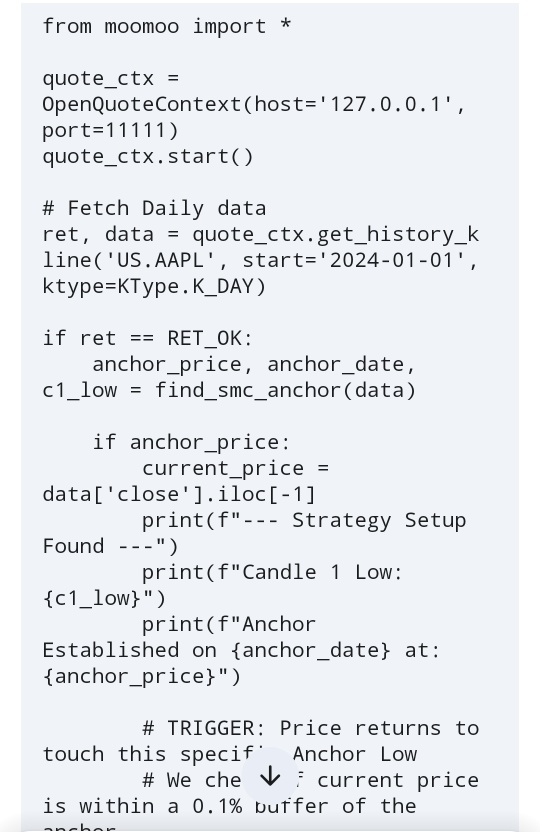
Task: Click the 'if anchor_price:' line
Action: pyautogui.click(x=191, y=442)
